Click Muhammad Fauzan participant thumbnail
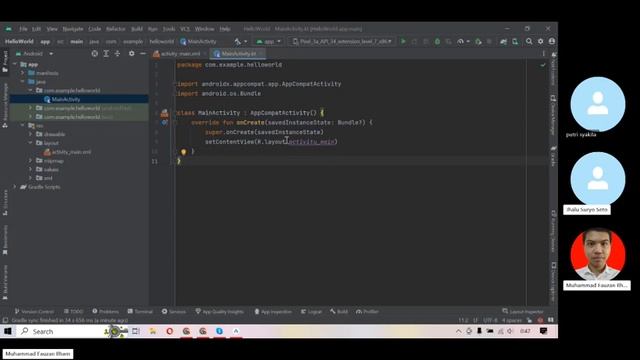The image size is (640, 360). (598, 255)
